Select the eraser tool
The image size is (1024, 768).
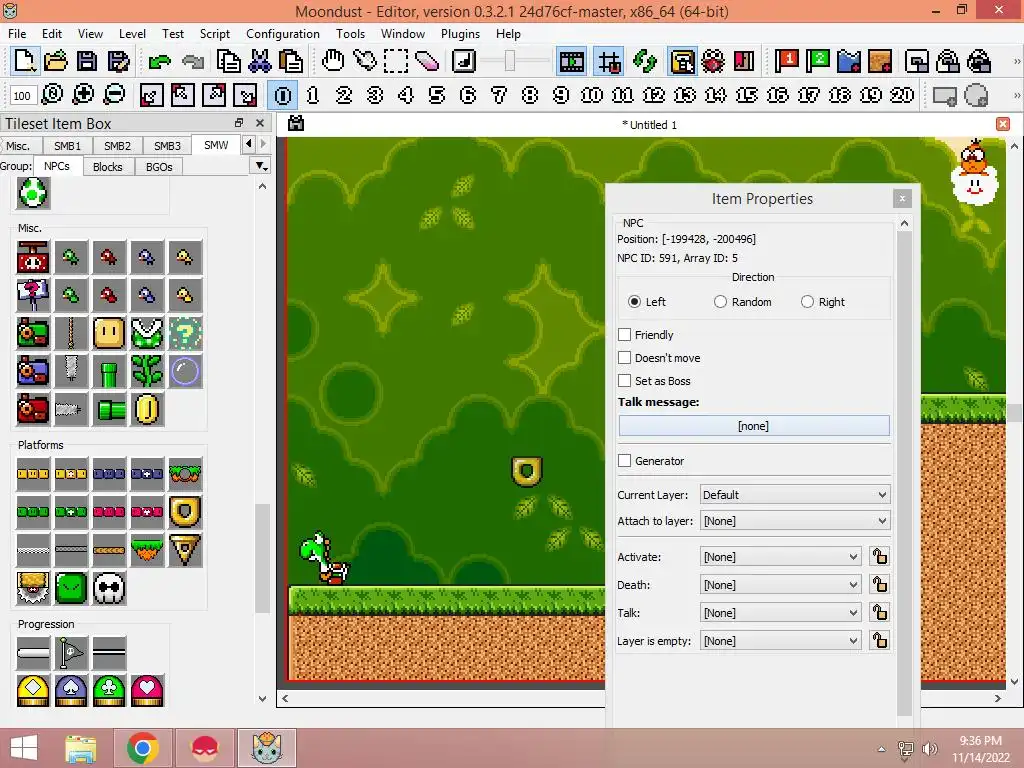coord(427,62)
